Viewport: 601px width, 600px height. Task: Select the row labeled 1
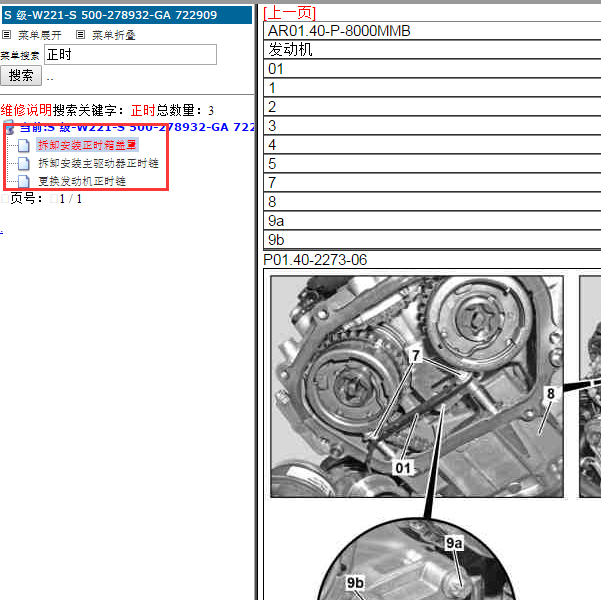[x=432, y=88]
